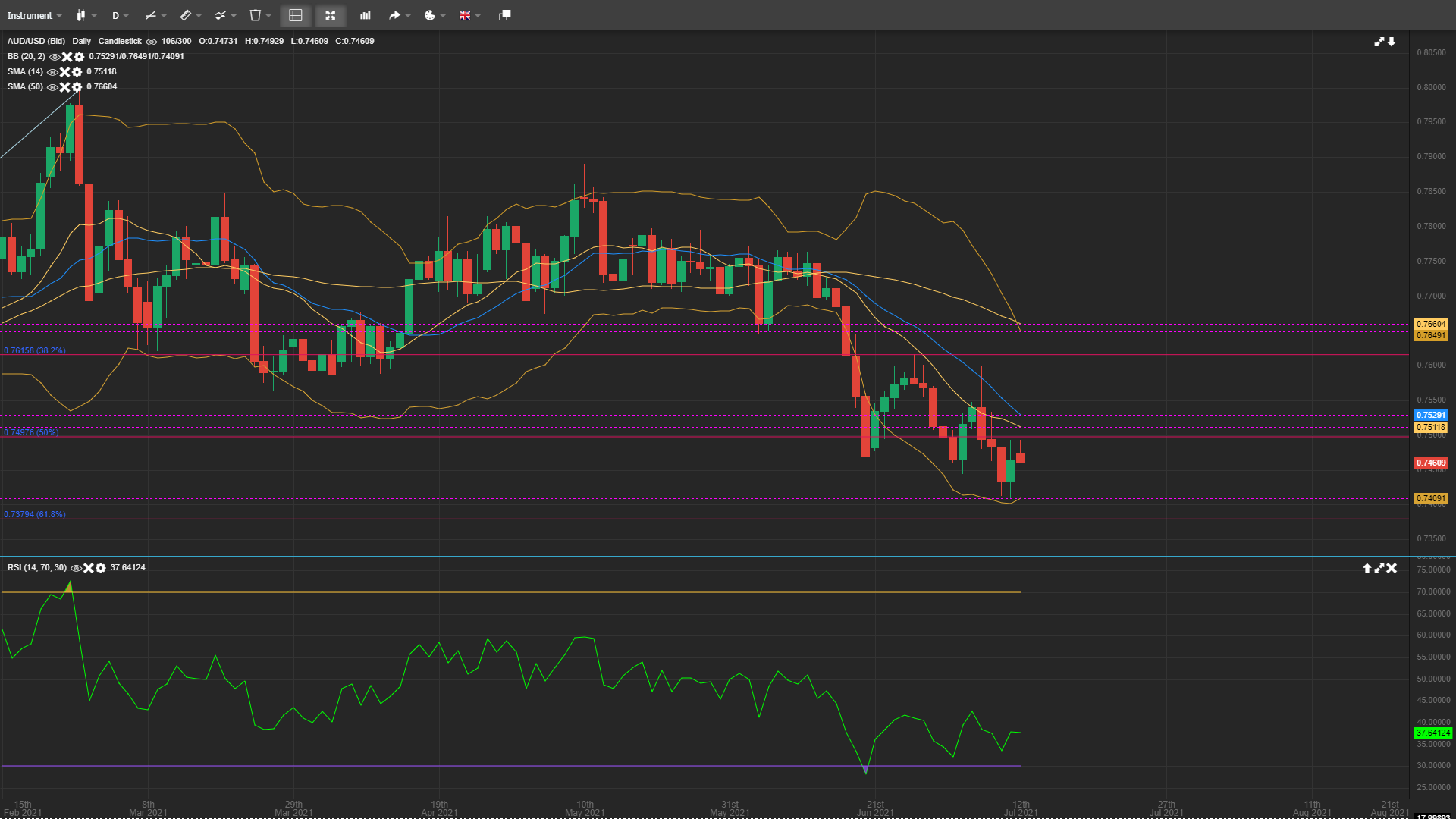The image size is (1456, 819).
Task: Select the ruler measuring tool
Action: 185,15
